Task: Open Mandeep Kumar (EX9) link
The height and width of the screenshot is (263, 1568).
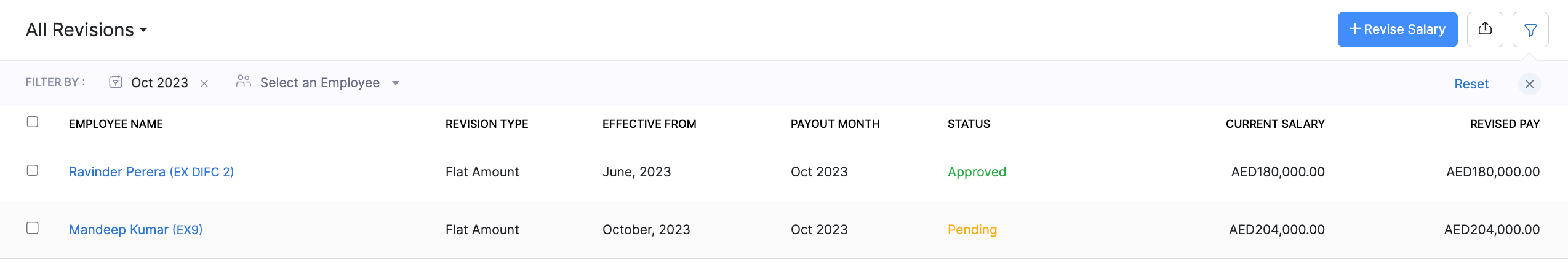Action: tap(135, 230)
